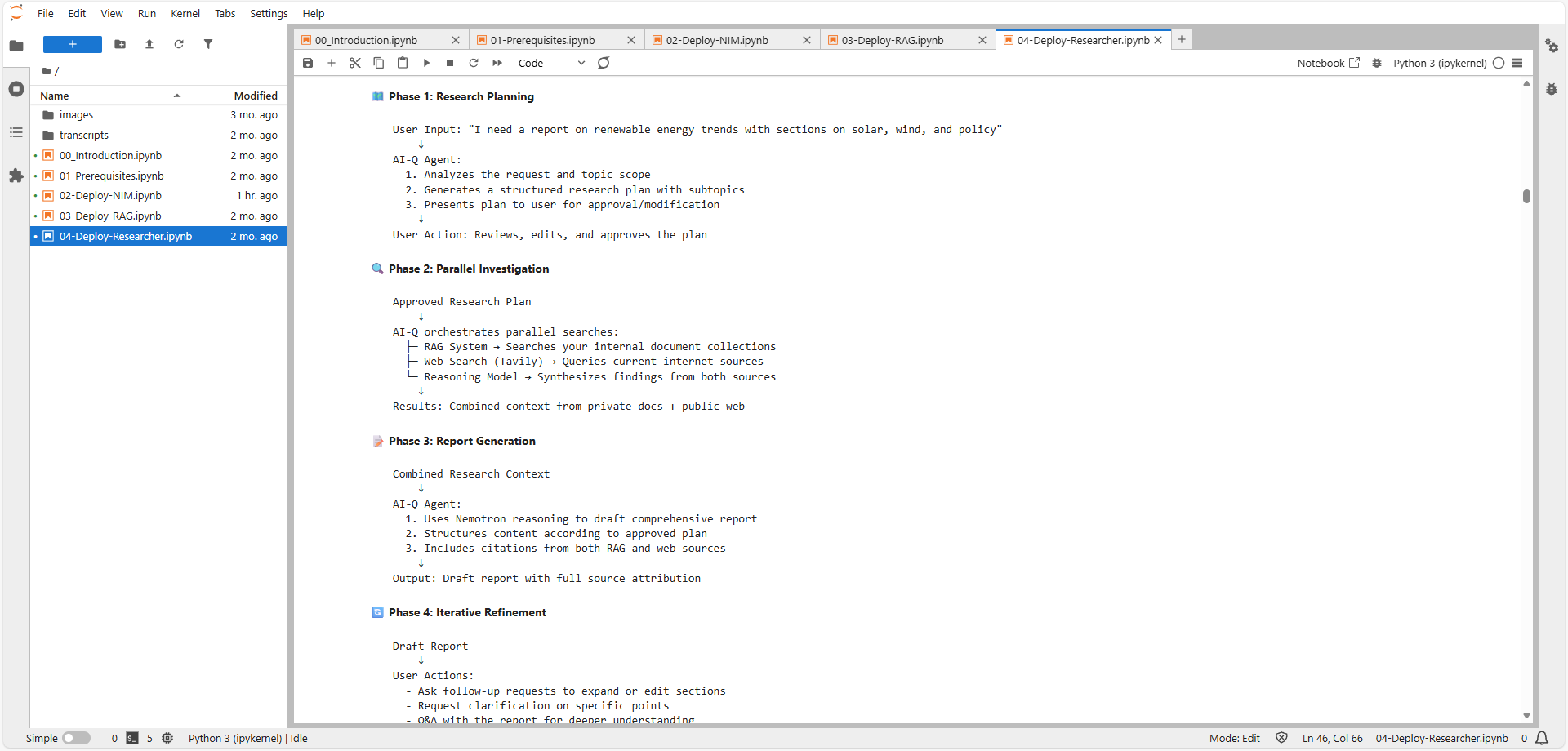Click Ln 46, Col 66 cursor position

click(1332, 738)
